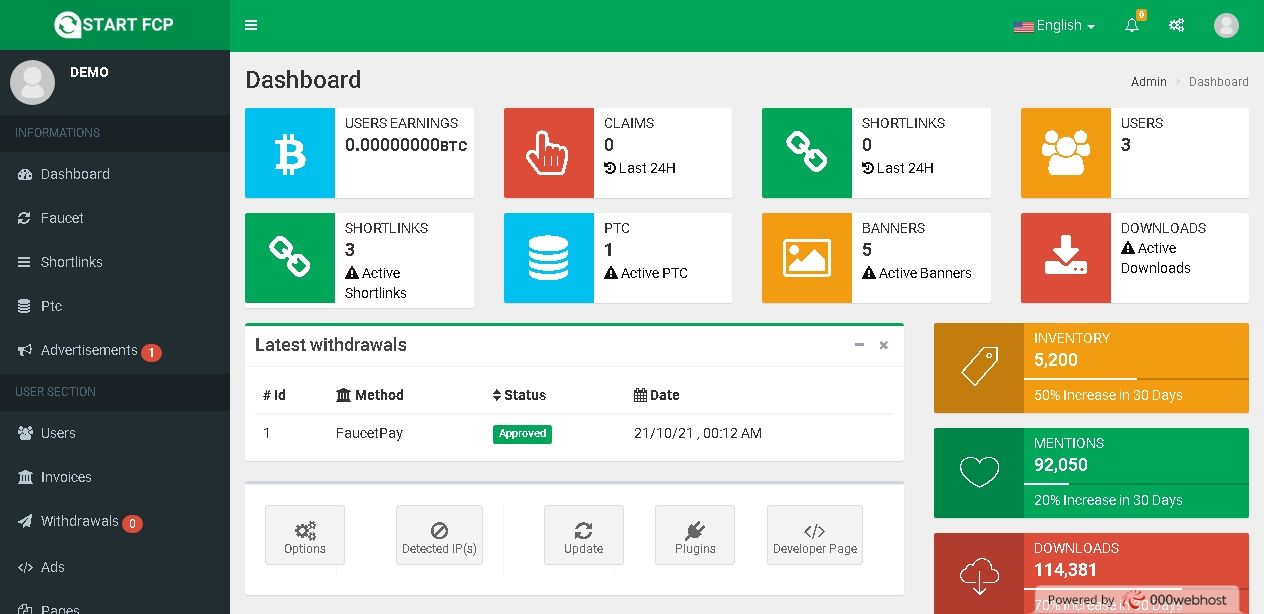Click the Date column header
The image size is (1264, 614).
[x=657, y=395]
